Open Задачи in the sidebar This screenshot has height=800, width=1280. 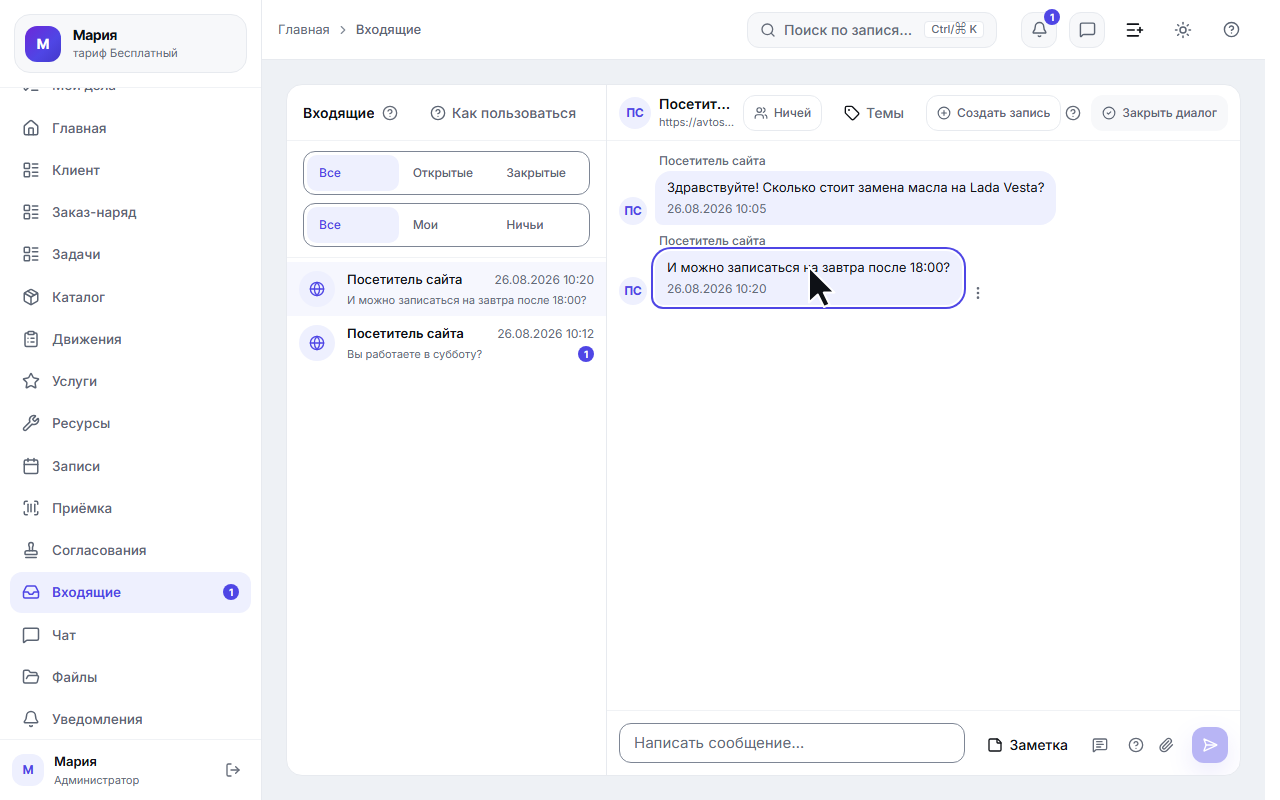(130, 254)
